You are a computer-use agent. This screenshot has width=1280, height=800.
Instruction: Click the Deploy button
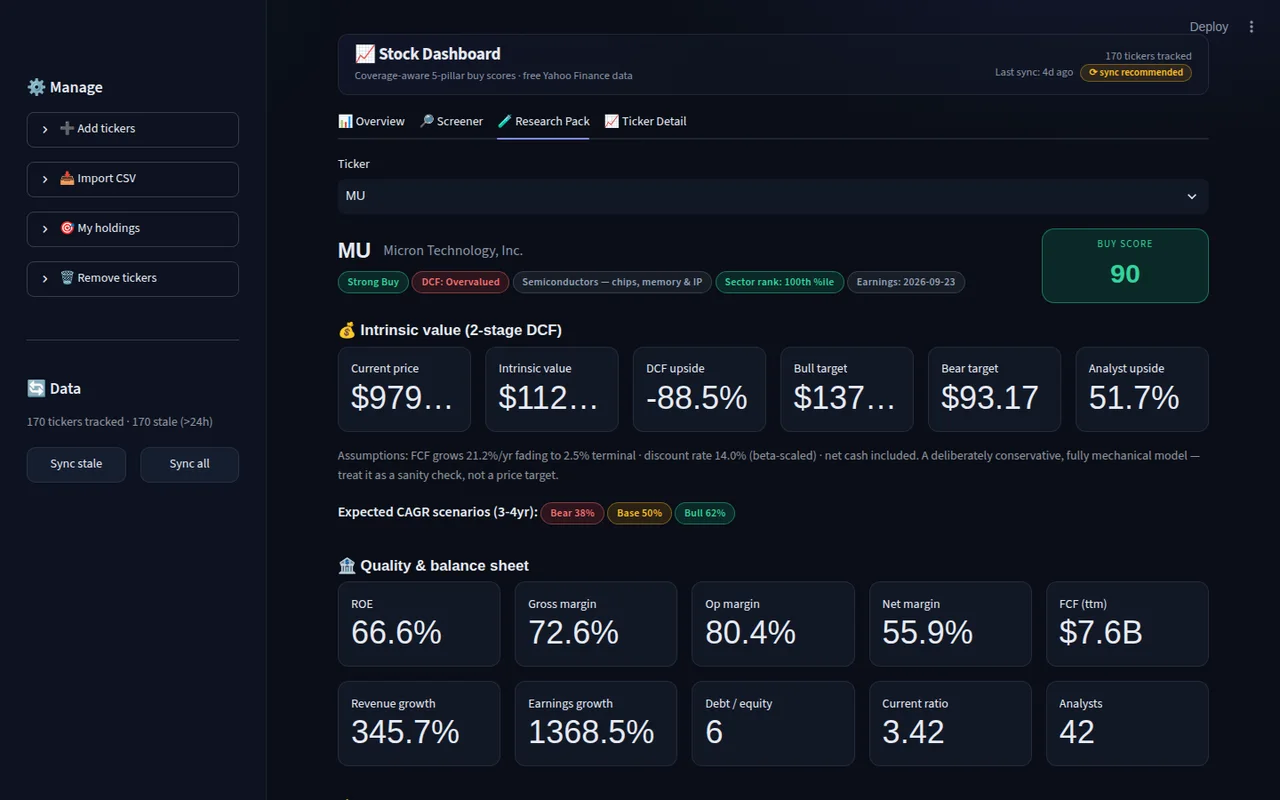1208,27
